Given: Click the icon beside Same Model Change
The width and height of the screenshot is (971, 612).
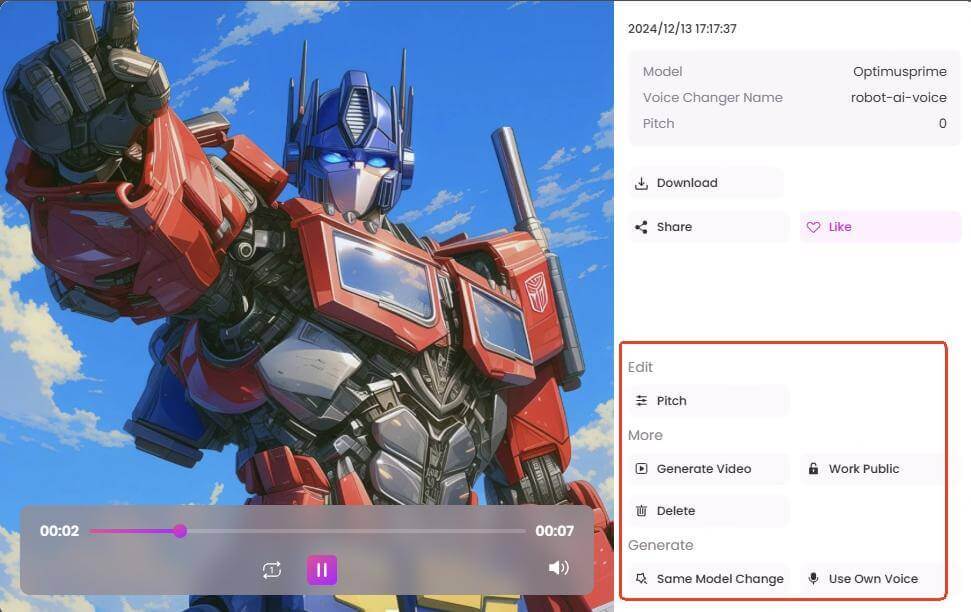Looking at the screenshot, I should pyautogui.click(x=642, y=579).
